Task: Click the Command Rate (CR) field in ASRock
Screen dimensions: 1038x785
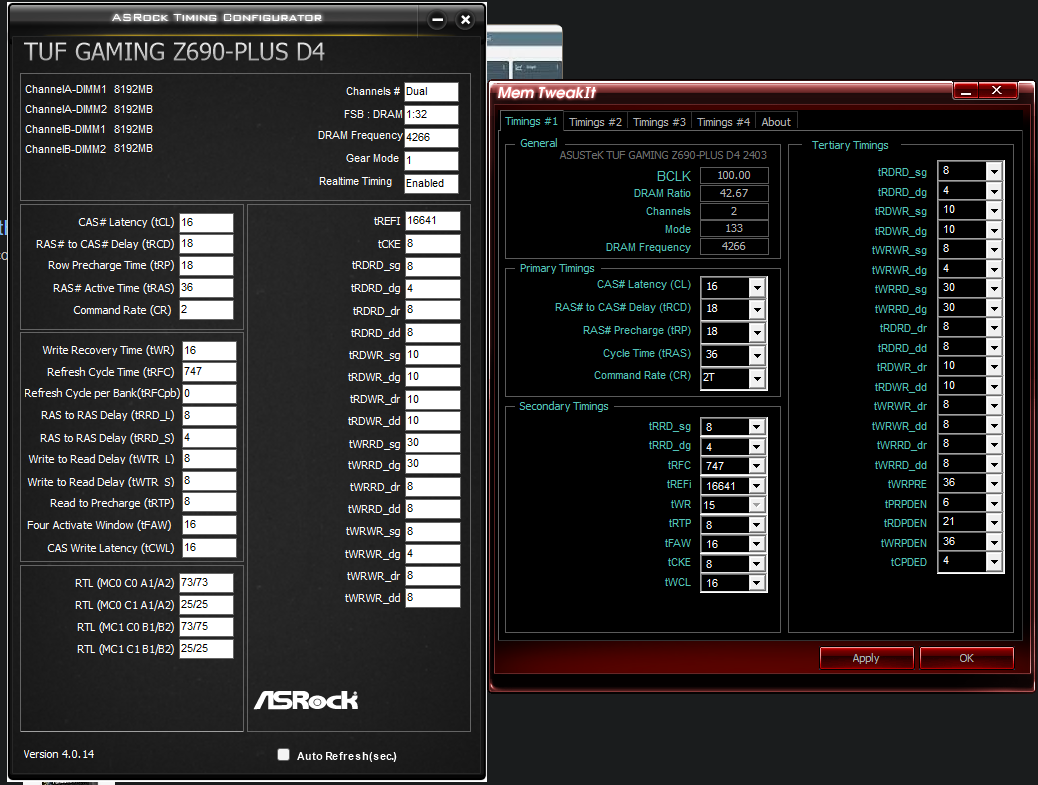Action: pos(207,310)
